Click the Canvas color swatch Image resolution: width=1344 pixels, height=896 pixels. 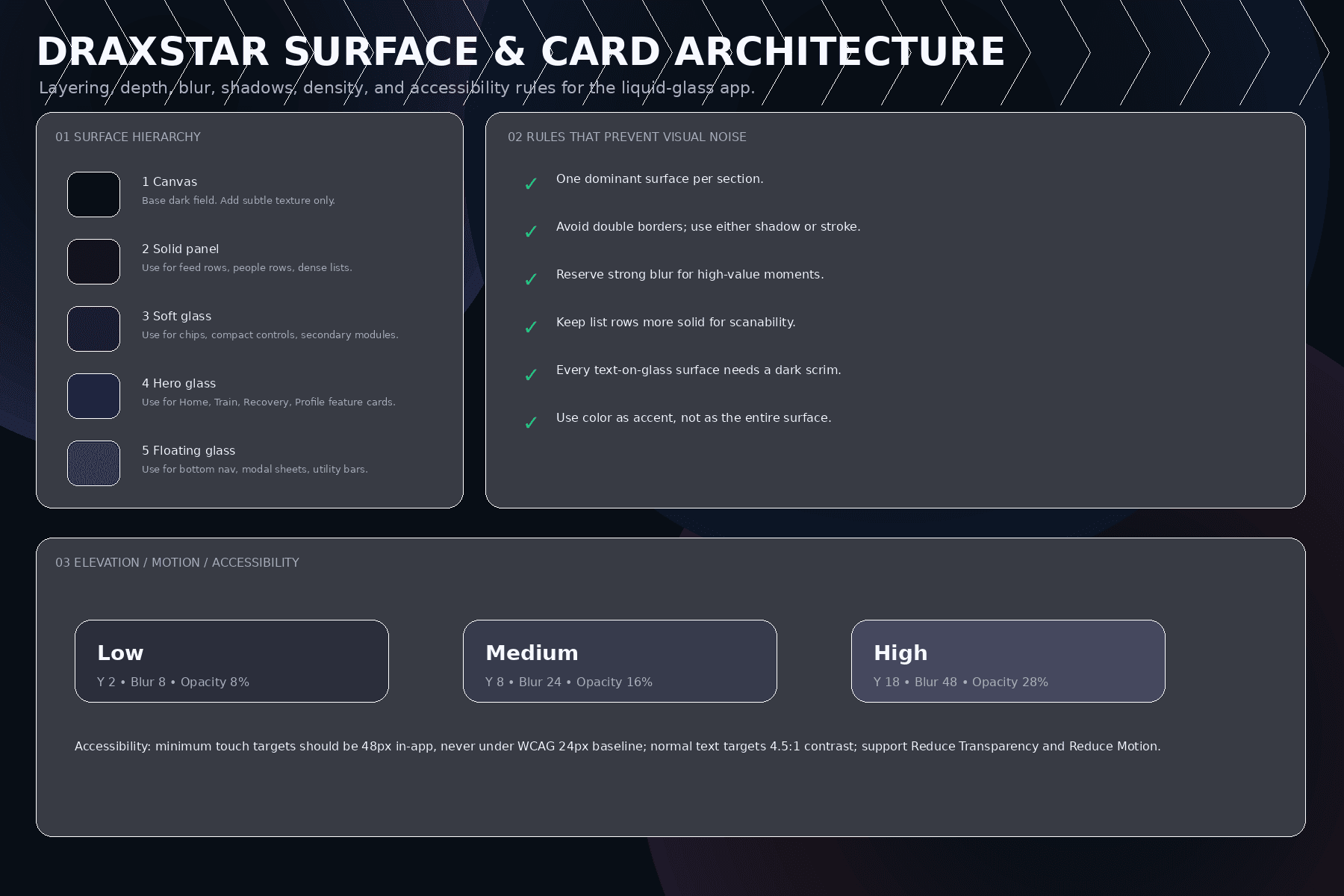point(93,194)
